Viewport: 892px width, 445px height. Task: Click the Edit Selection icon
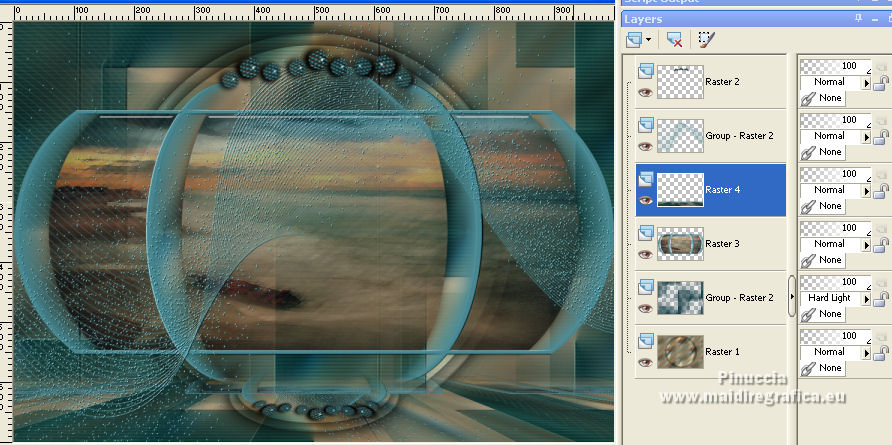point(706,39)
